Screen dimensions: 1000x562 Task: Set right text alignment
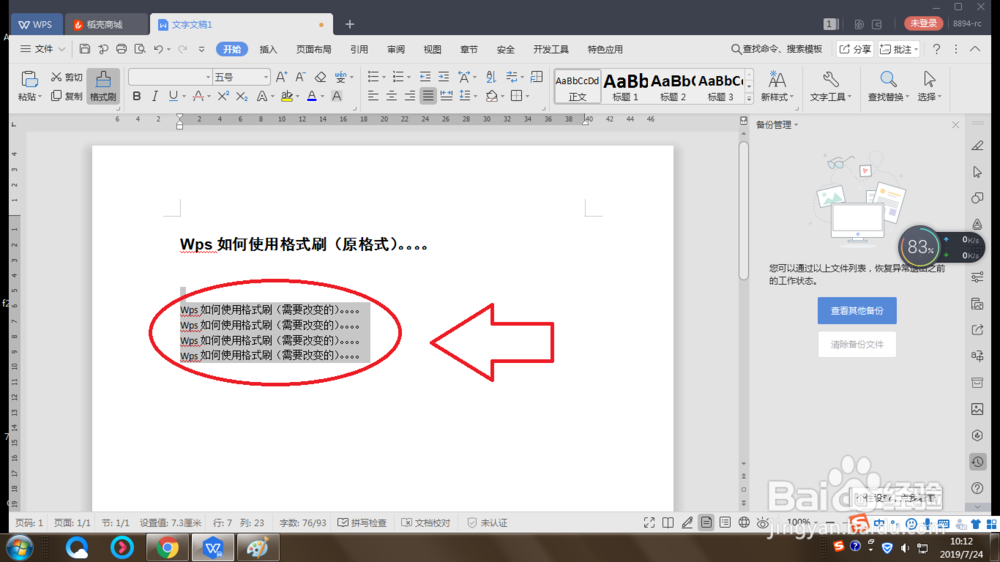click(x=410, y=96)
